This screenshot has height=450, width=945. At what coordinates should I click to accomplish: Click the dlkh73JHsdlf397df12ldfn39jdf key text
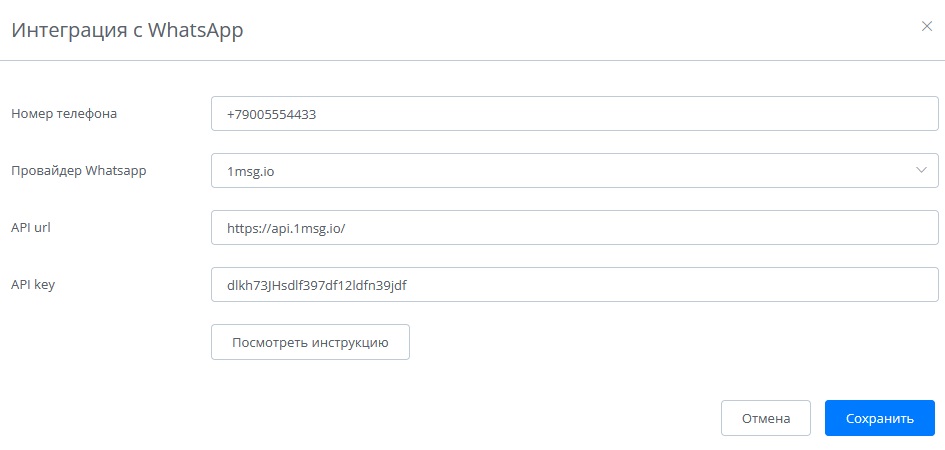point(317,285)
